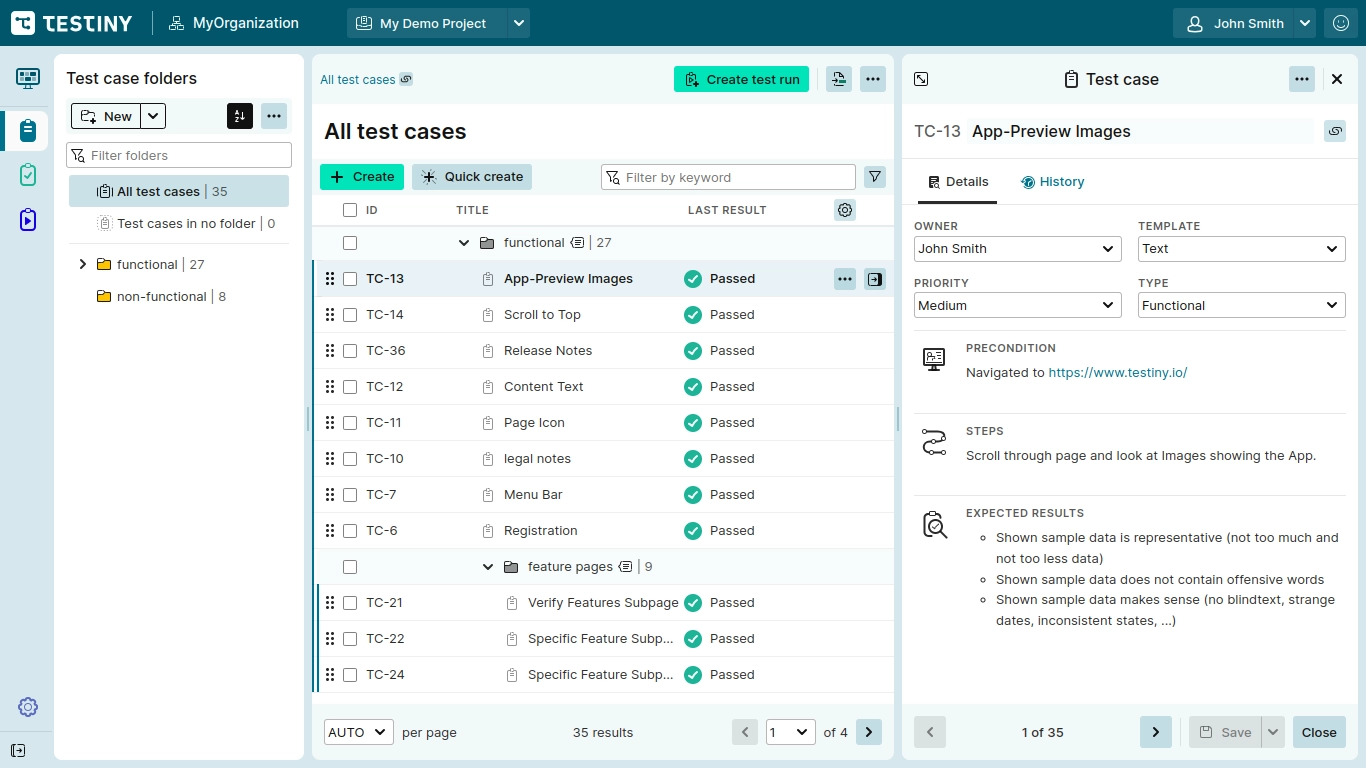Switch to the History tab
The width and height of the screenshot is (1366, 768).
point(1053,182)
